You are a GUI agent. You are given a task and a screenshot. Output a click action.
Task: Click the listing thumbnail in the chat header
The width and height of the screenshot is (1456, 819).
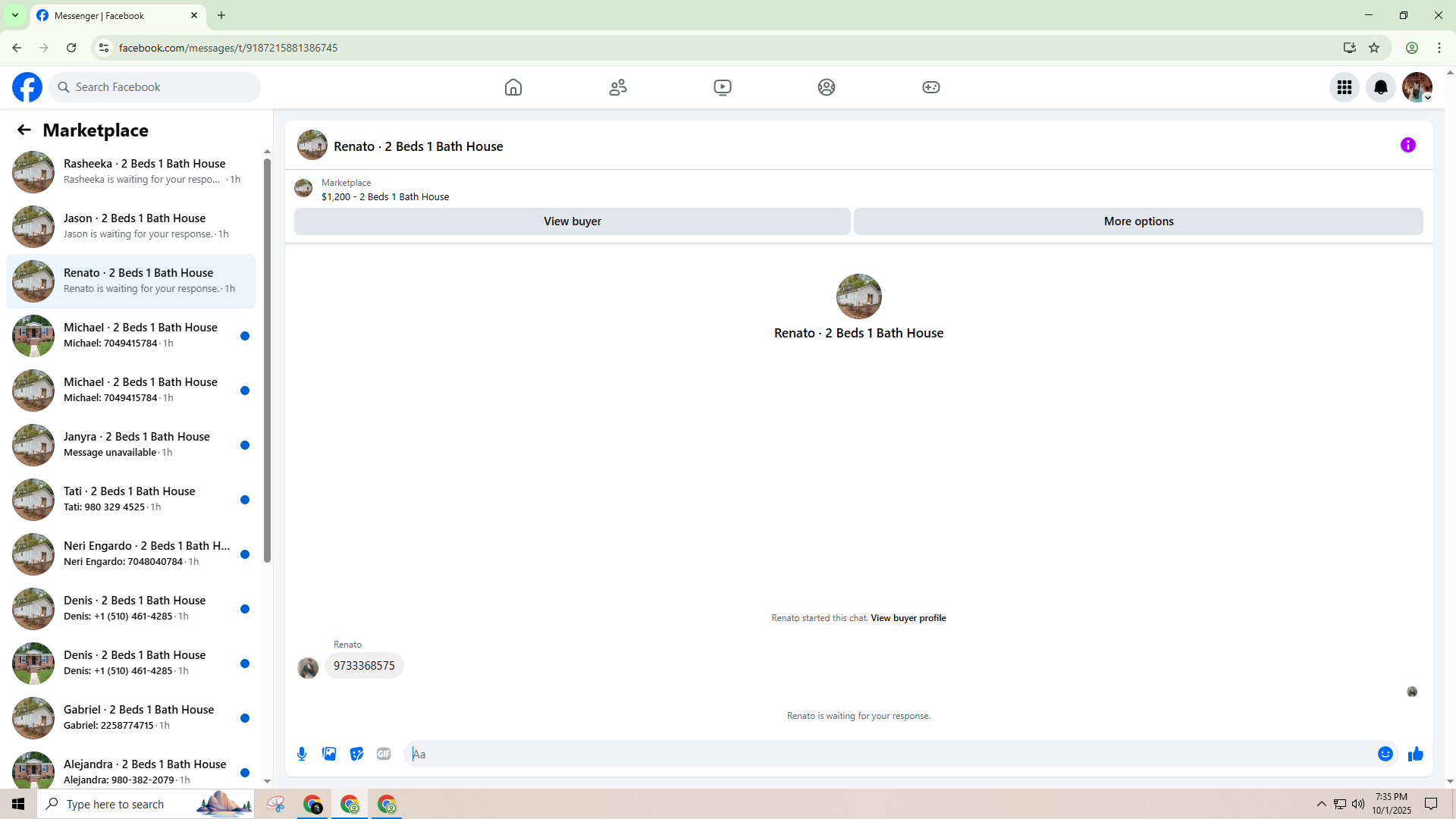(x=312, y=145)
